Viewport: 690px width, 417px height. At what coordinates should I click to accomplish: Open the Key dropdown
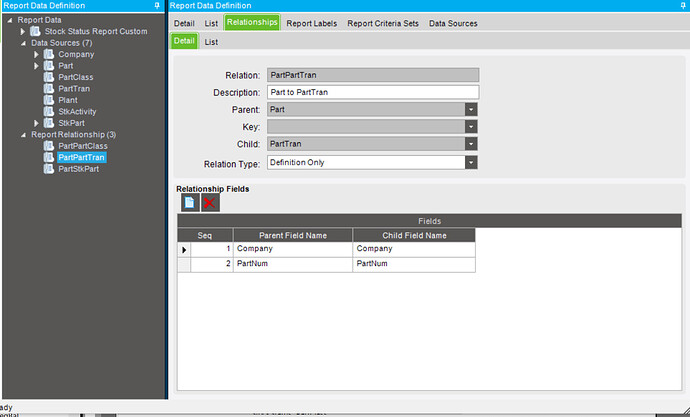pos(471,127)
